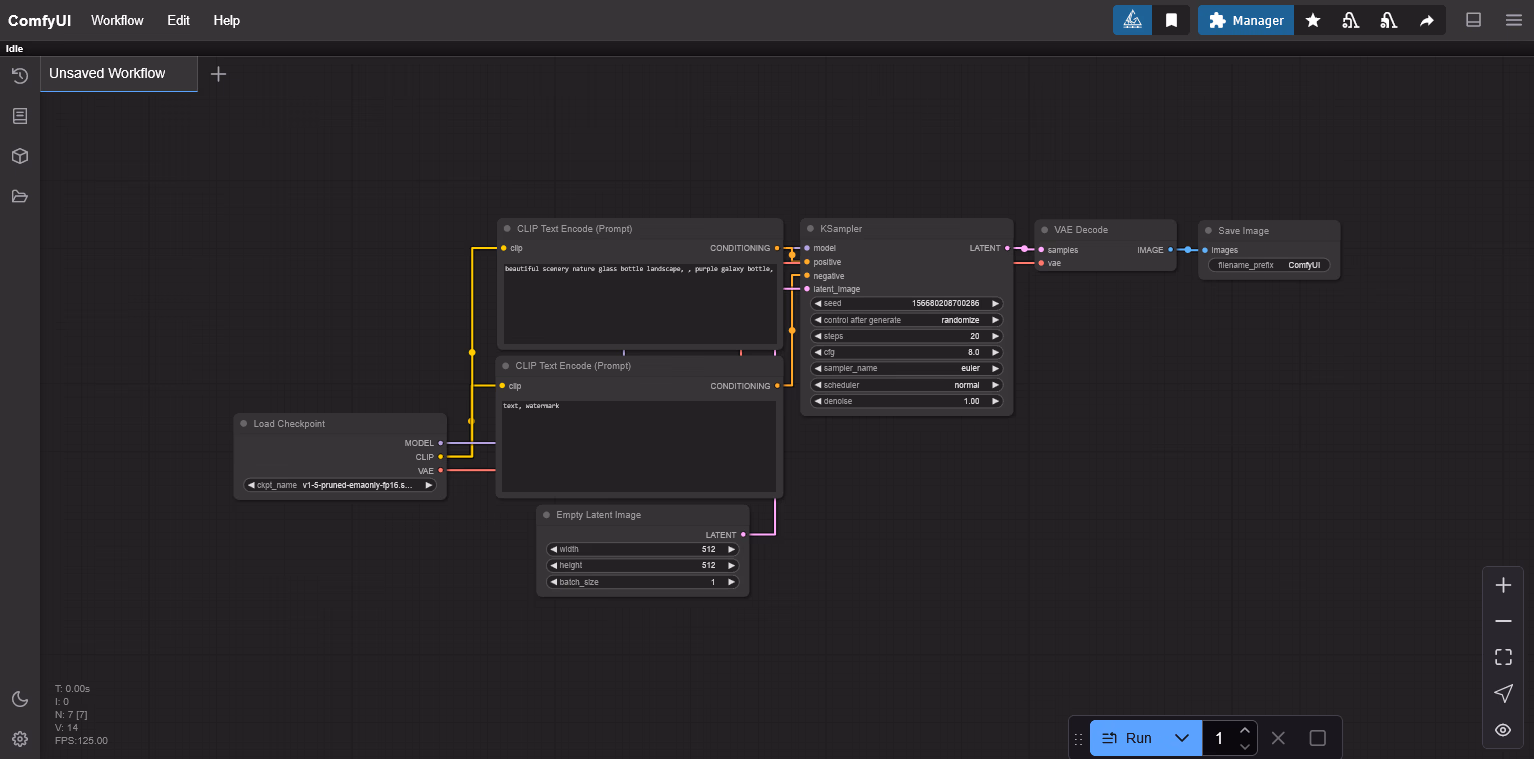Switch to the Unsaved Workflow tab

(x=107, y=73)
